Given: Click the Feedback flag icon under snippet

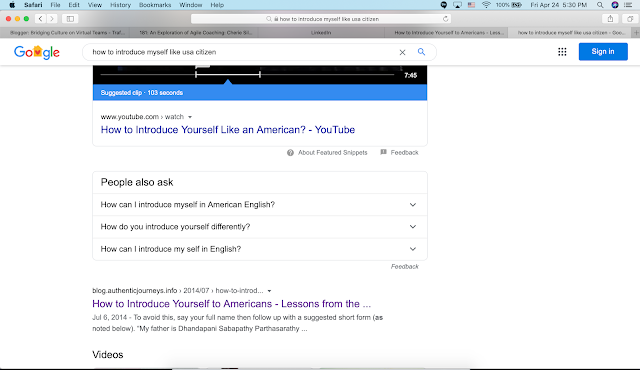Looking at the screenshot, I should click(383, 152).
